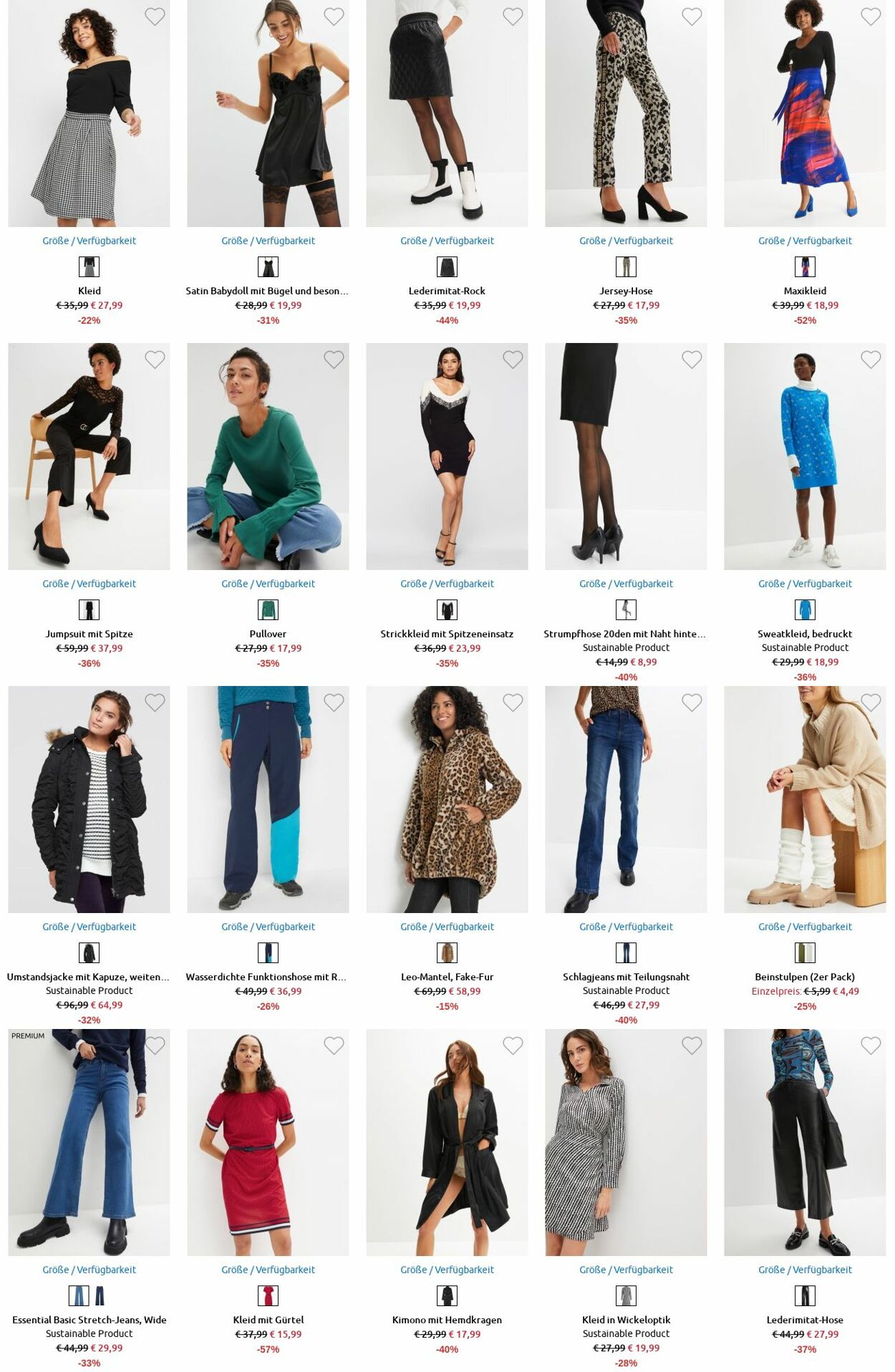Select the olive color swatch for Beinstulpen
The image size is (895, 1372).
[x=805, y=952]
